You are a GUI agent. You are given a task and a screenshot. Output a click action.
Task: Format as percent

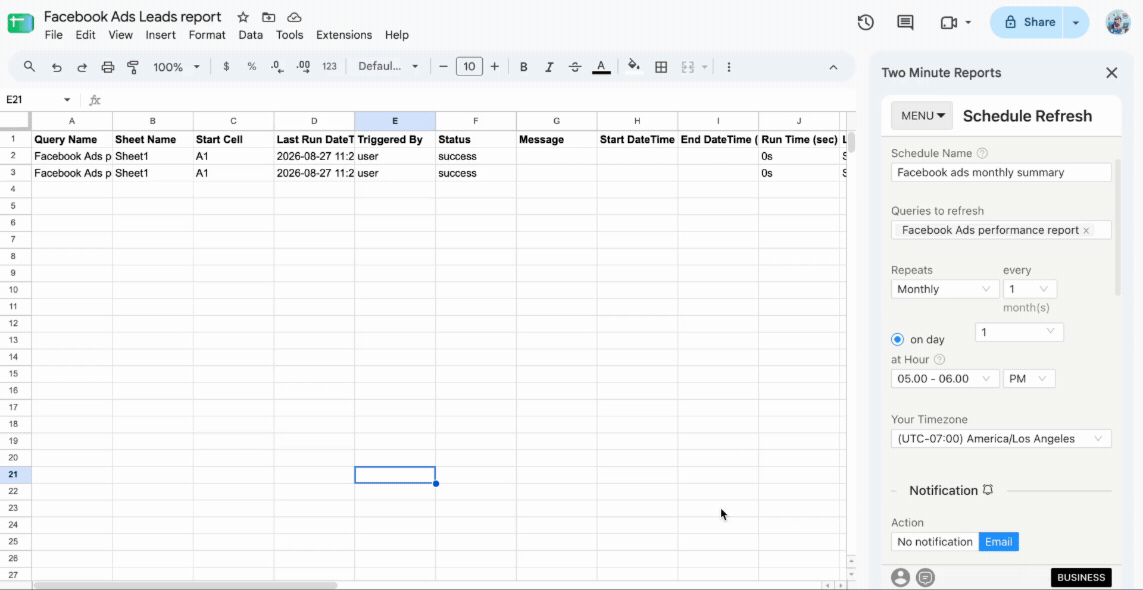click(251, 66)
